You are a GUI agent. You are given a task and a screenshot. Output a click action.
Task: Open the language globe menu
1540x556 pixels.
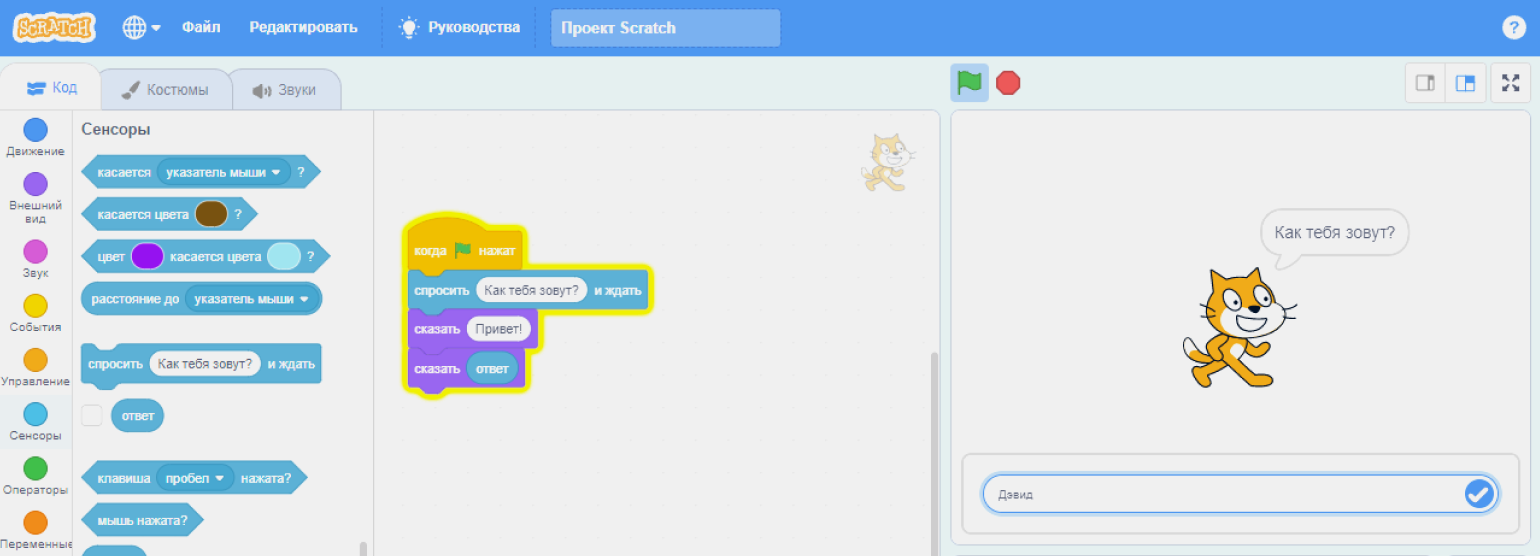[x=142, y=27]
